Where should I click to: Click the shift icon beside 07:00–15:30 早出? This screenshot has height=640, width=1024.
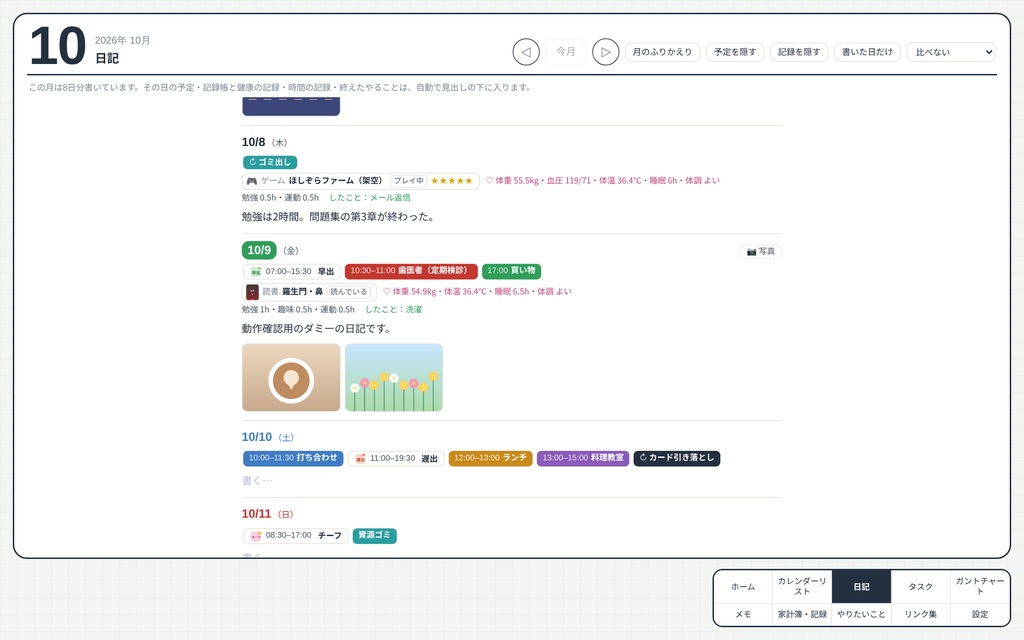[x=256, y=272]
